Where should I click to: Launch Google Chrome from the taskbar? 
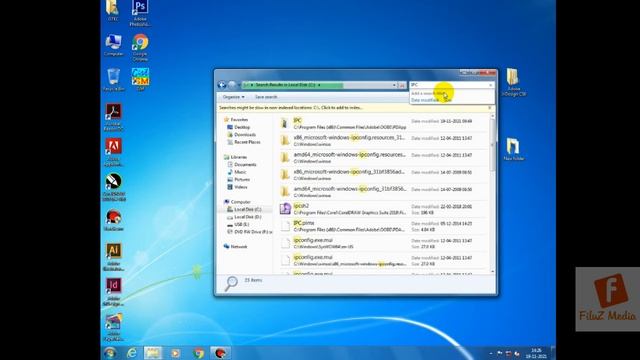[x=198, y=353]
